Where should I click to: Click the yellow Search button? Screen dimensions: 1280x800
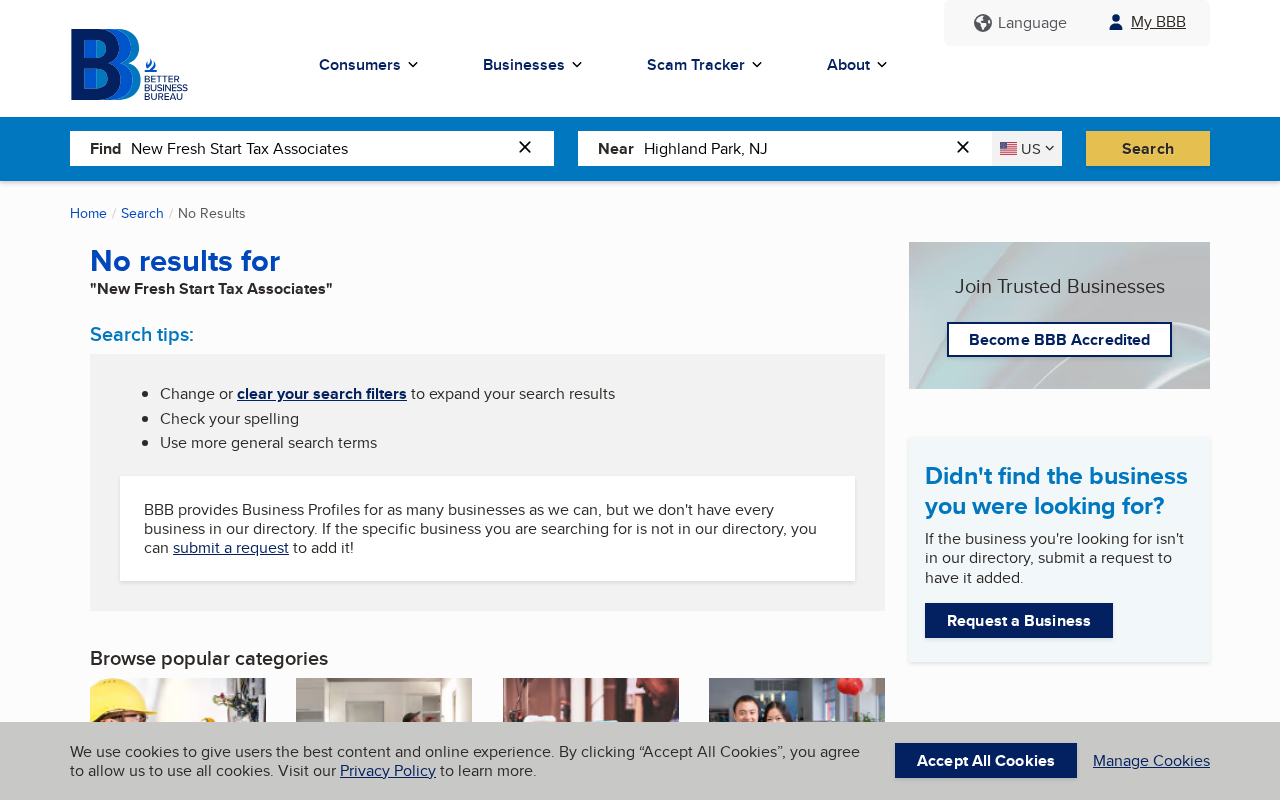coord(1148,149)
